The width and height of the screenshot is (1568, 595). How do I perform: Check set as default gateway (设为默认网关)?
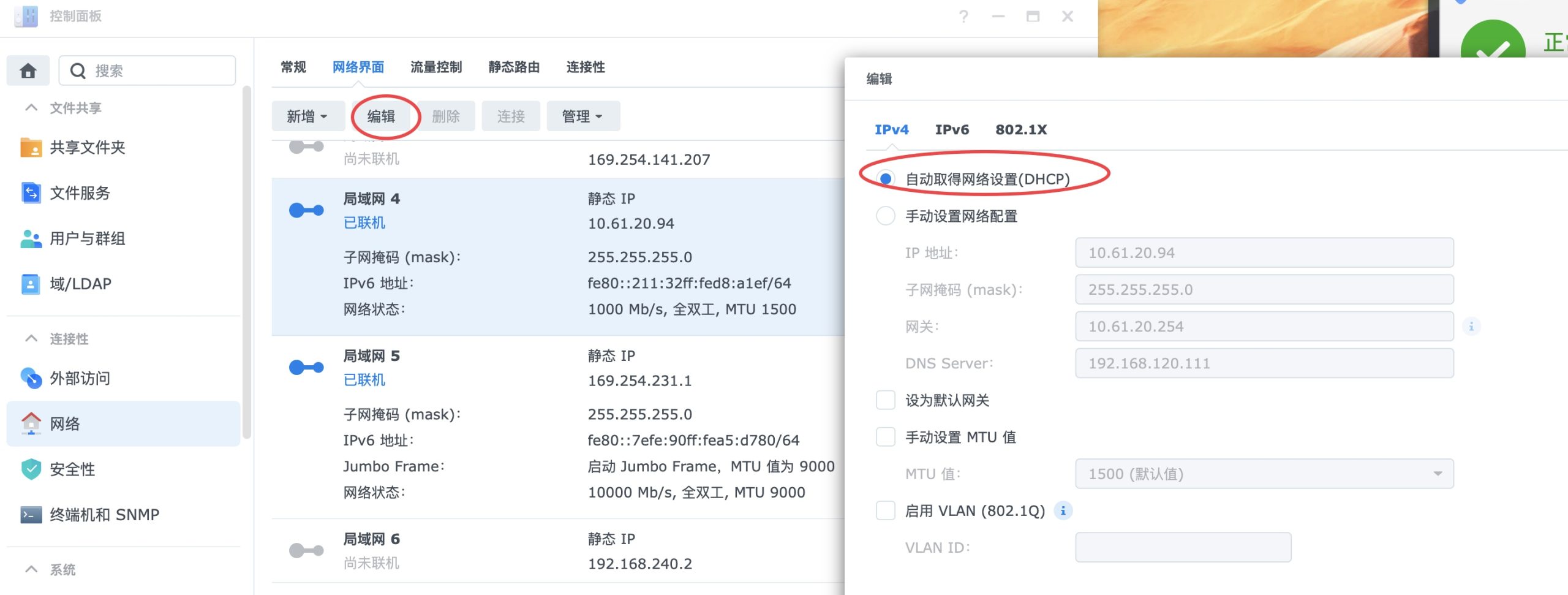(886, 400)
